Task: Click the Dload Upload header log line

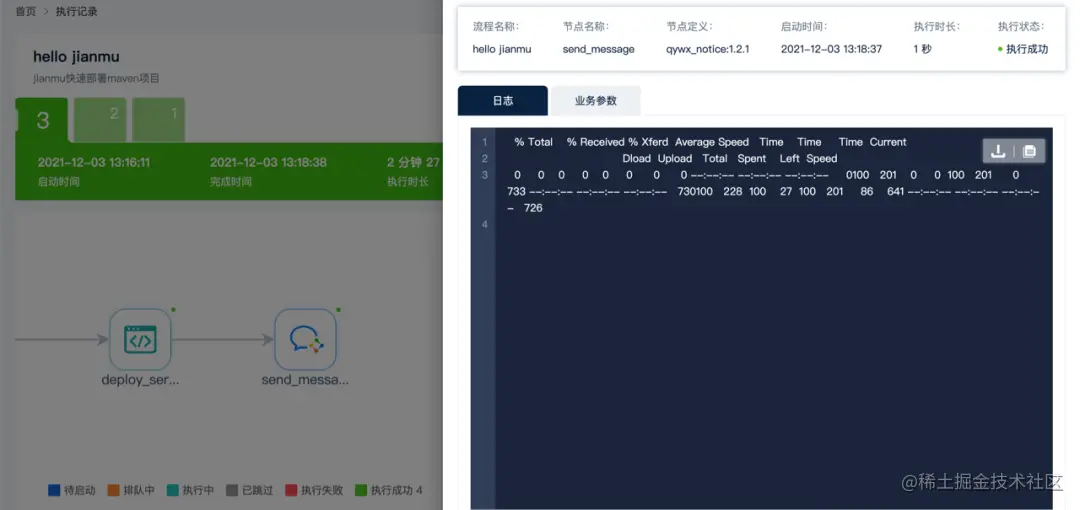Action: tap(729, 159)
